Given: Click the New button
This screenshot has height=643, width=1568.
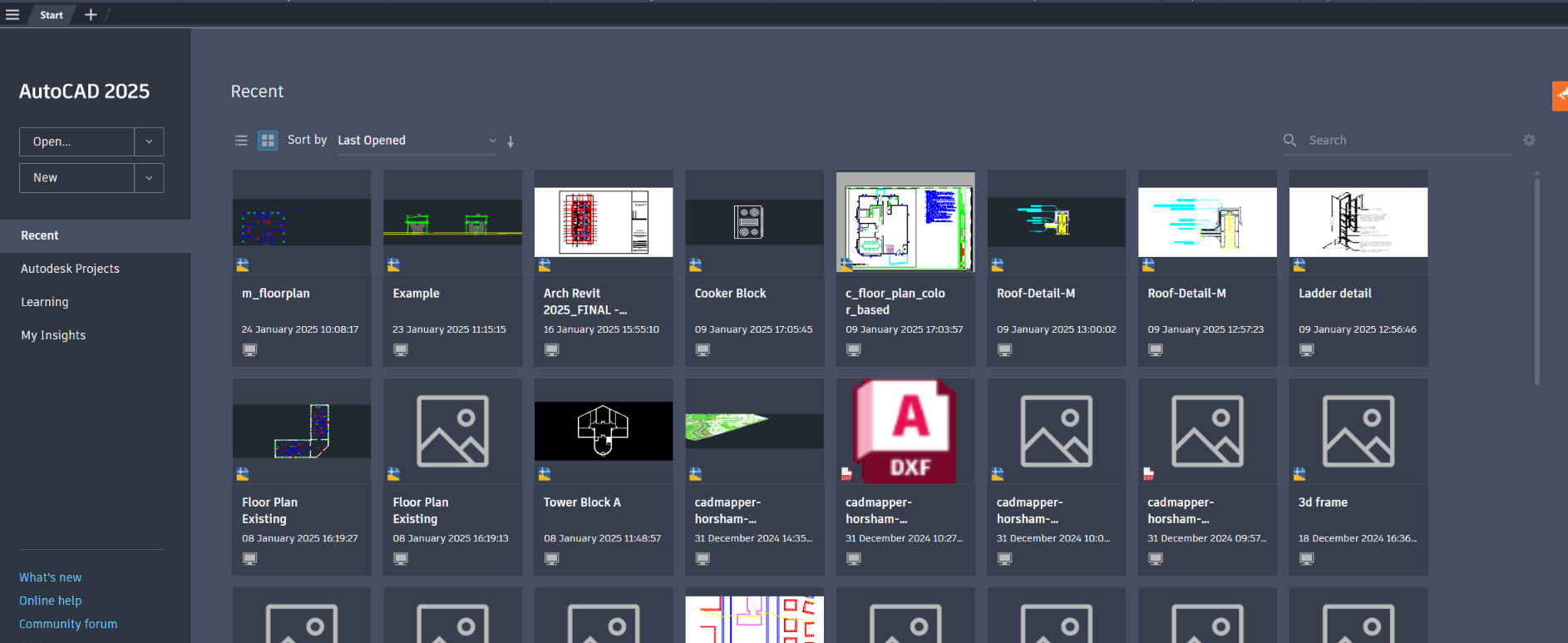Looking at the screenshot, I should click(76, 178).
